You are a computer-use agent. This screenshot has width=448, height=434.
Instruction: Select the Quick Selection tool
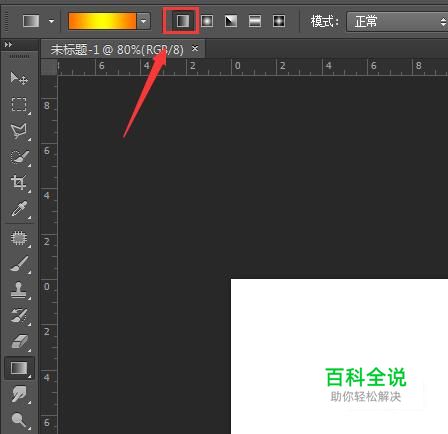(x=19, y=157)
